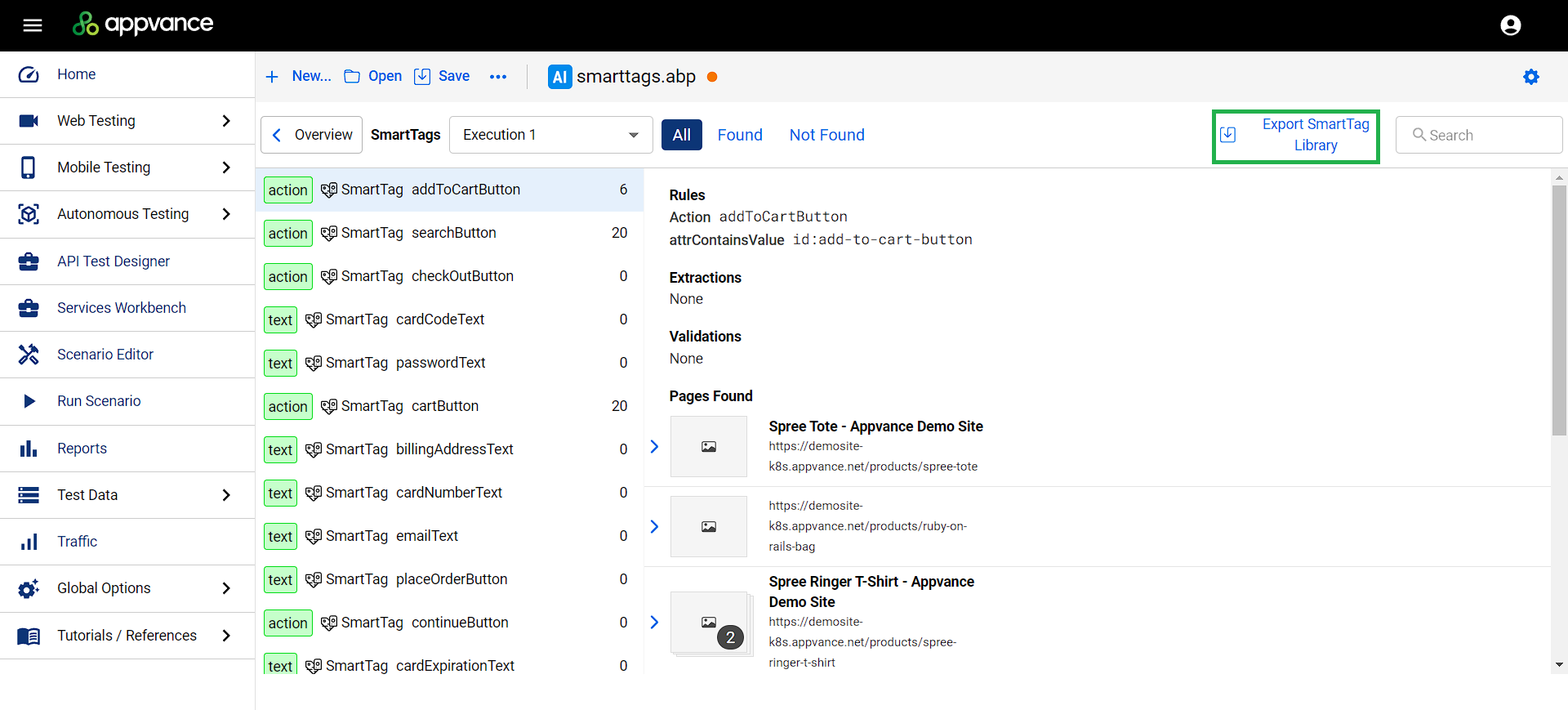Select the cardNumberText SmartTag row
The width and height of the screenshot is (1568, 710).
click(x=449, y=493)
